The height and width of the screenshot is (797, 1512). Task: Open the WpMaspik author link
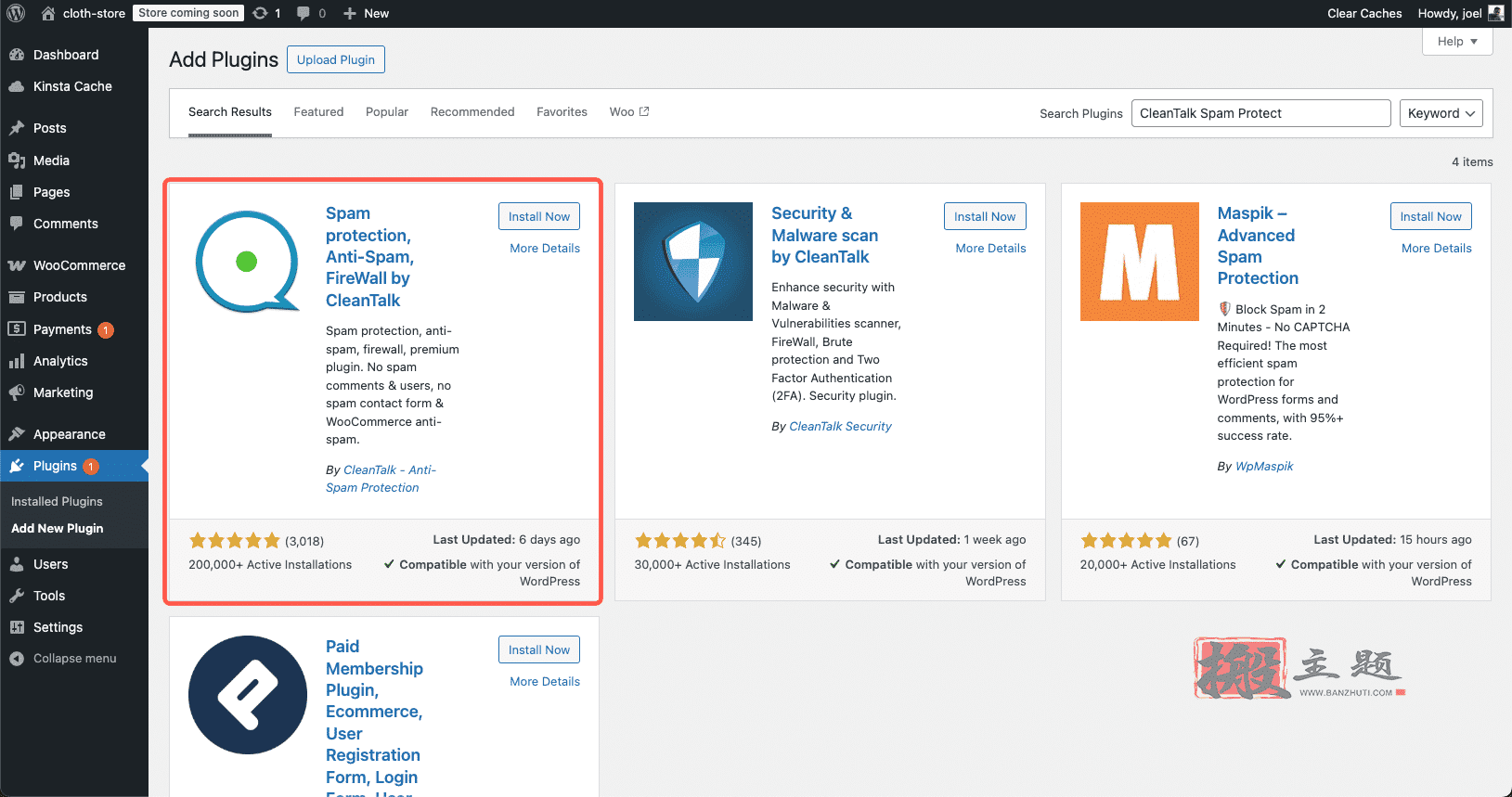(1264, 467)
